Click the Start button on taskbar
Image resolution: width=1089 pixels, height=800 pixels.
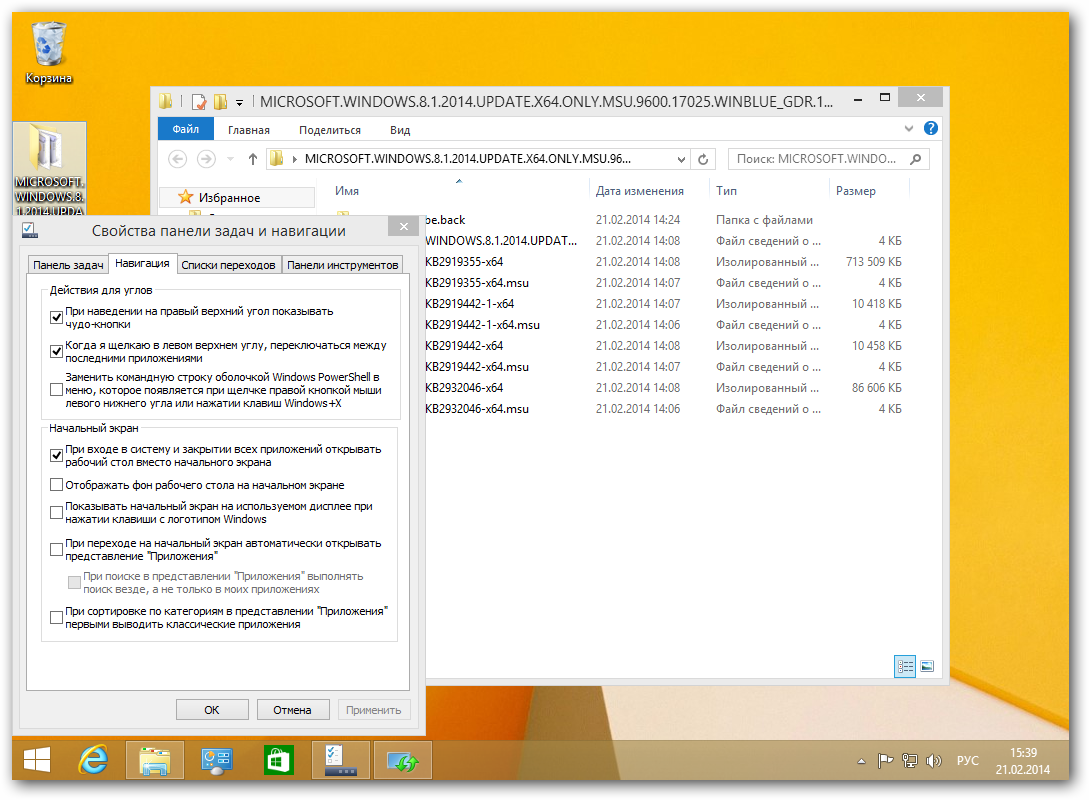(x=37, y=760)
